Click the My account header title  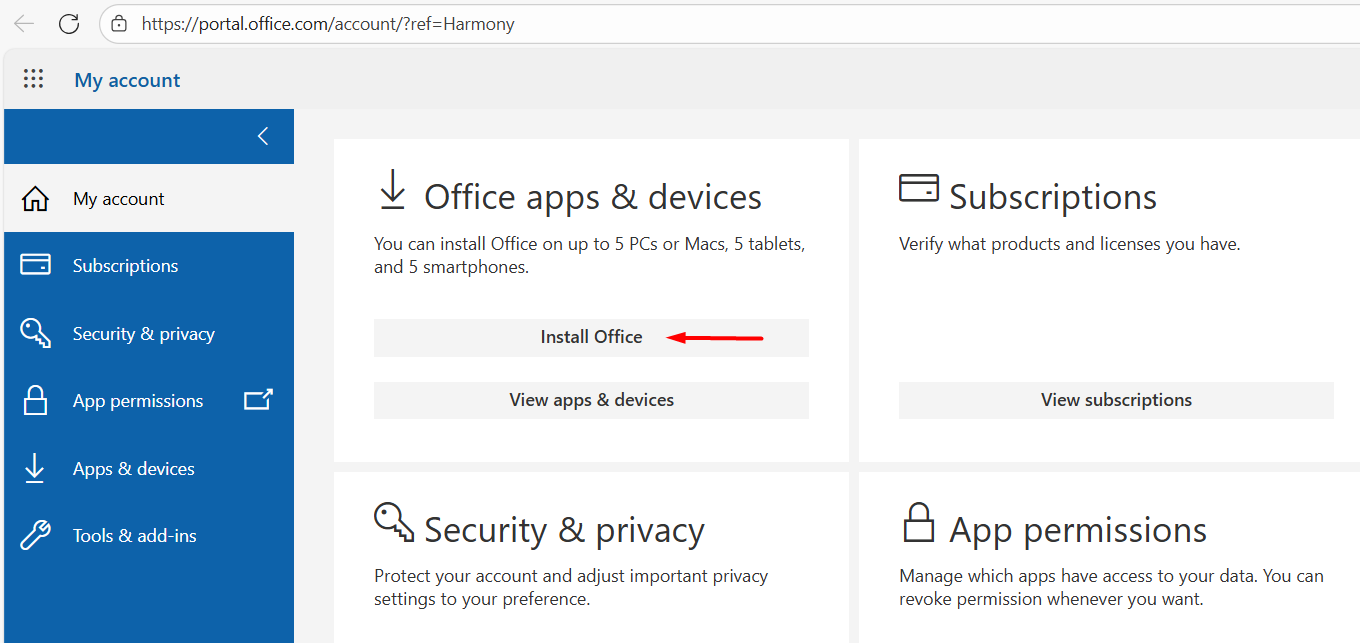[x=127, y=80]
